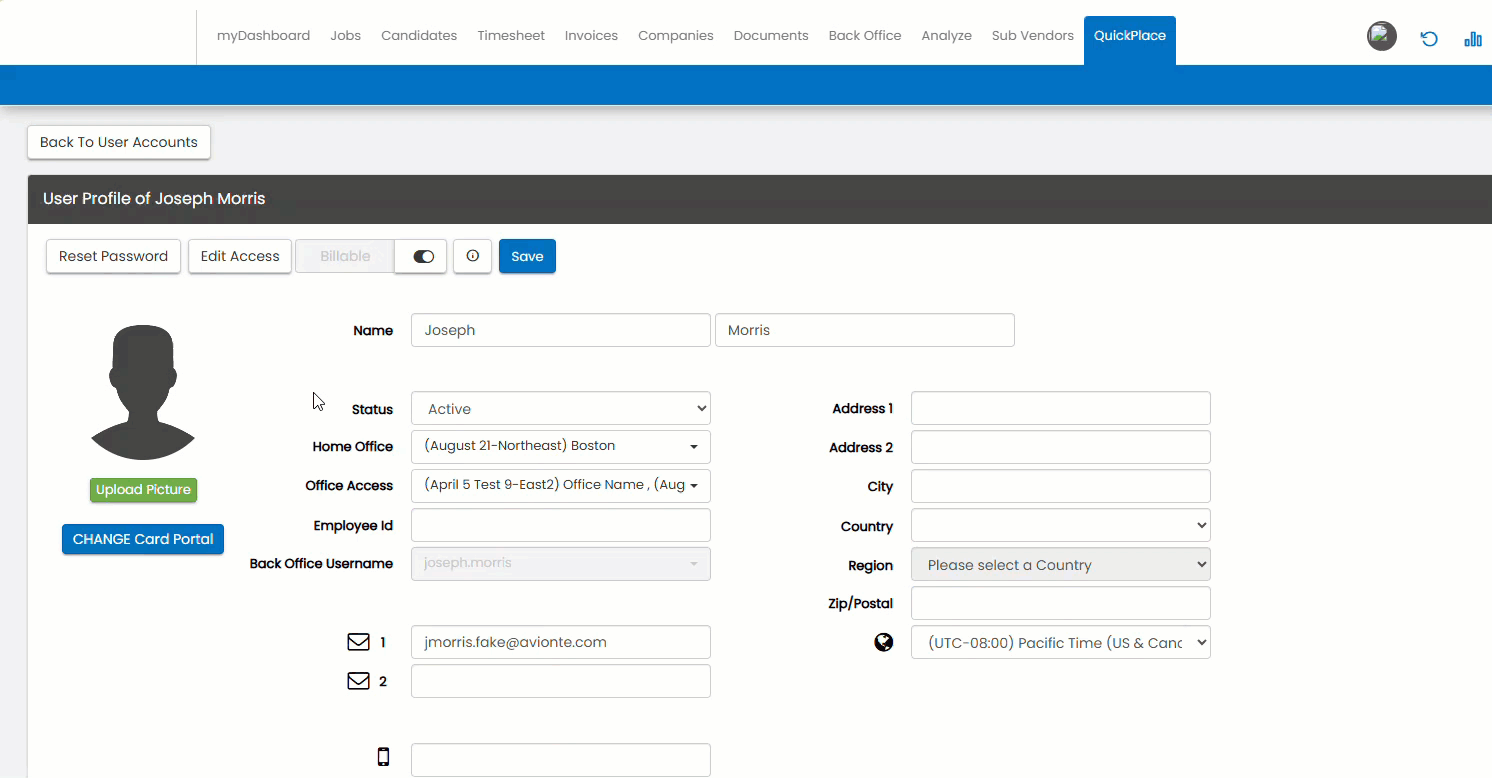Click the Employee Id input field
The width and height of the screenshot is (1492, 778).
pyautogui.click(x=560, y=525)
